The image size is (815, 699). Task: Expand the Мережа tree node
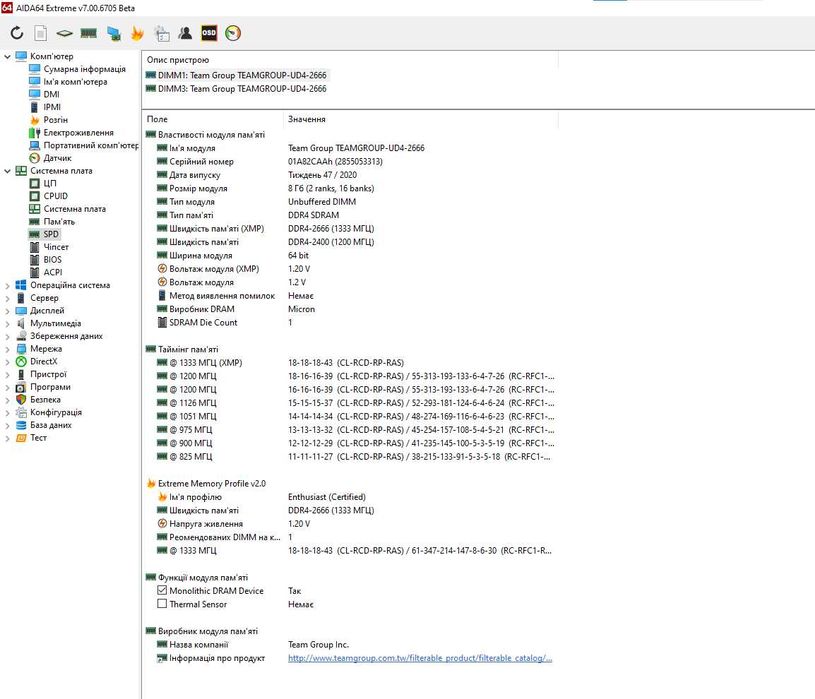click(x=7, y=349)
